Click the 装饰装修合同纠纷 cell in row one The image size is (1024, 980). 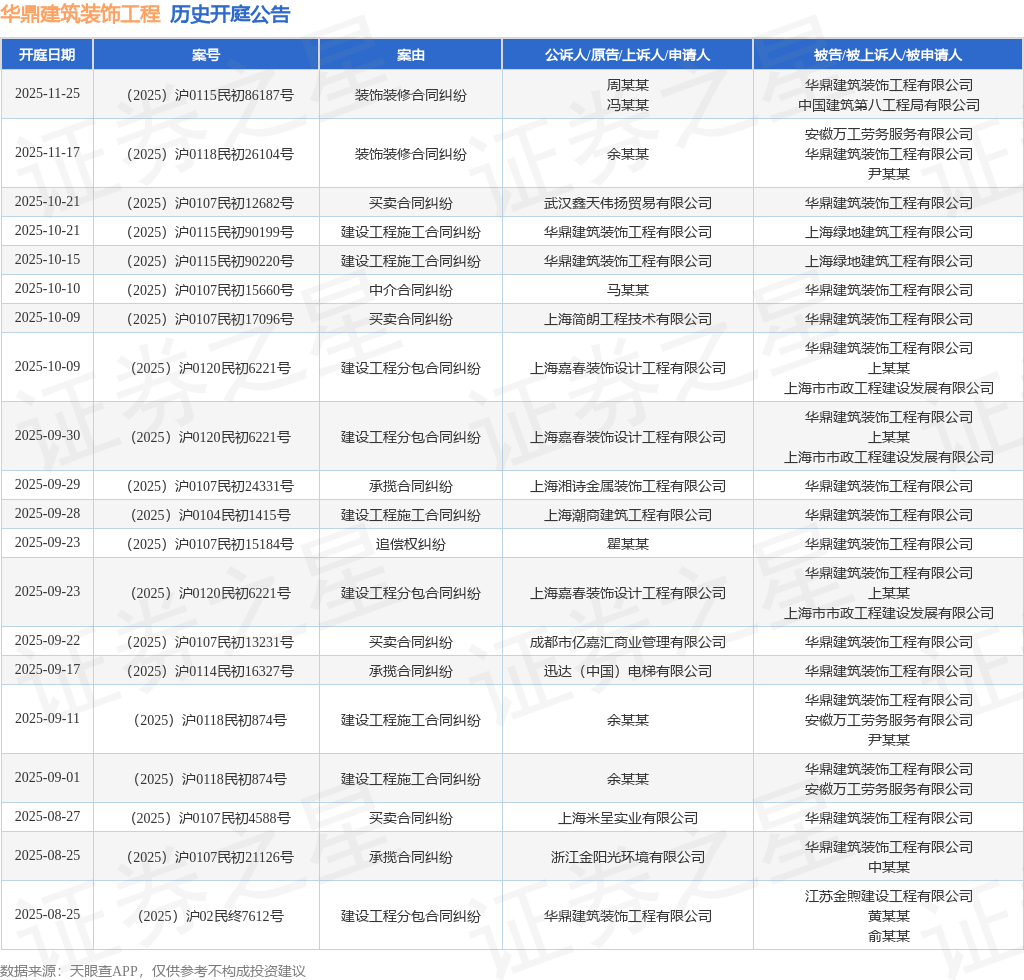point(410,94)
